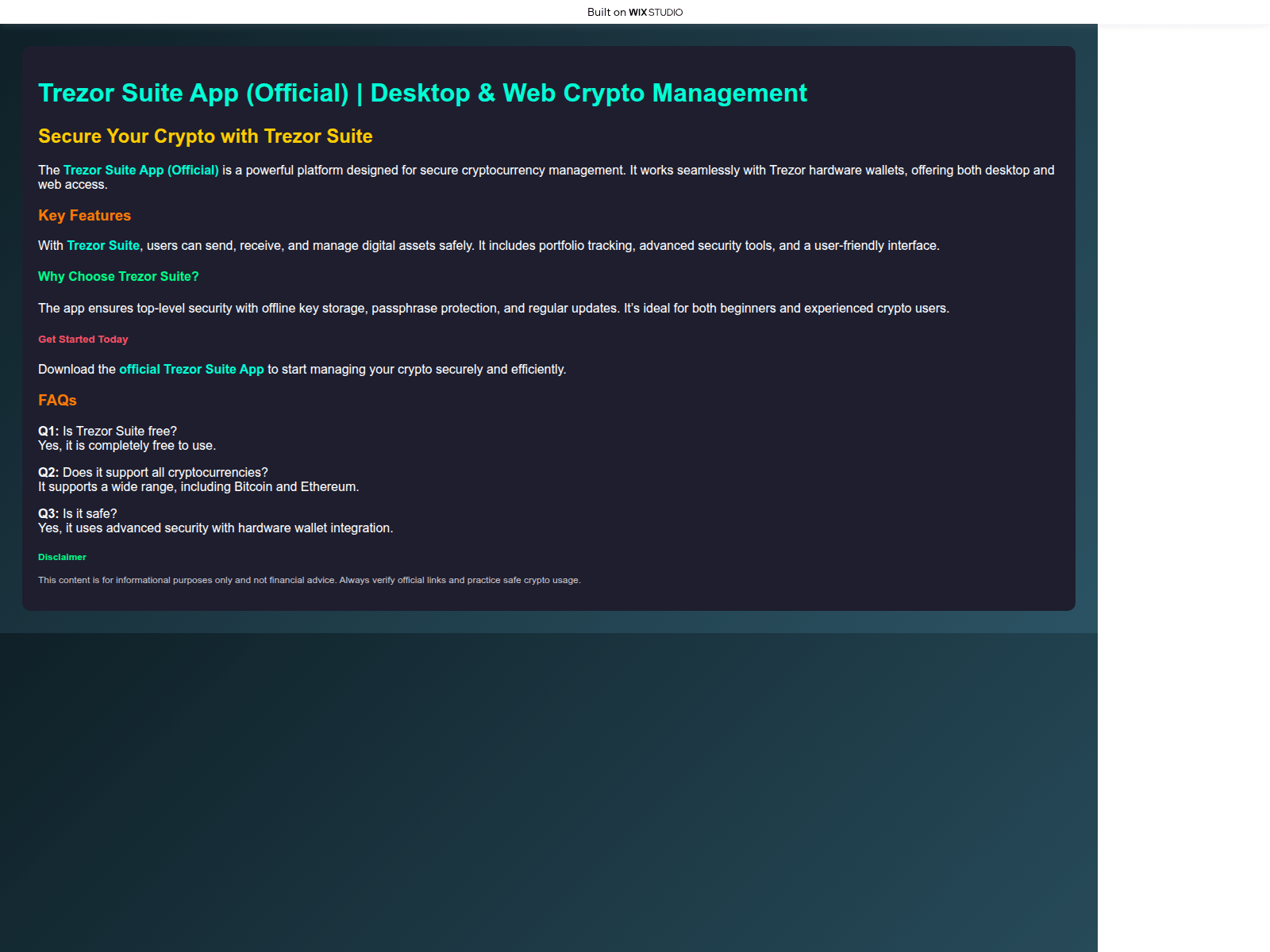Screen dimensions: 1270x952
Task: Open the official Trezor Suite App download link
Action: (x=191, y=370)
